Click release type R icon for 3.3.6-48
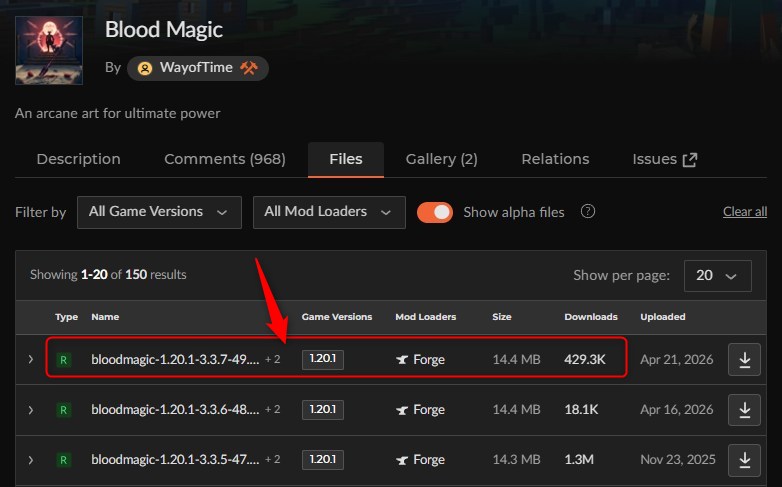Screen dimensions: 782x487 tap(63, 410)
